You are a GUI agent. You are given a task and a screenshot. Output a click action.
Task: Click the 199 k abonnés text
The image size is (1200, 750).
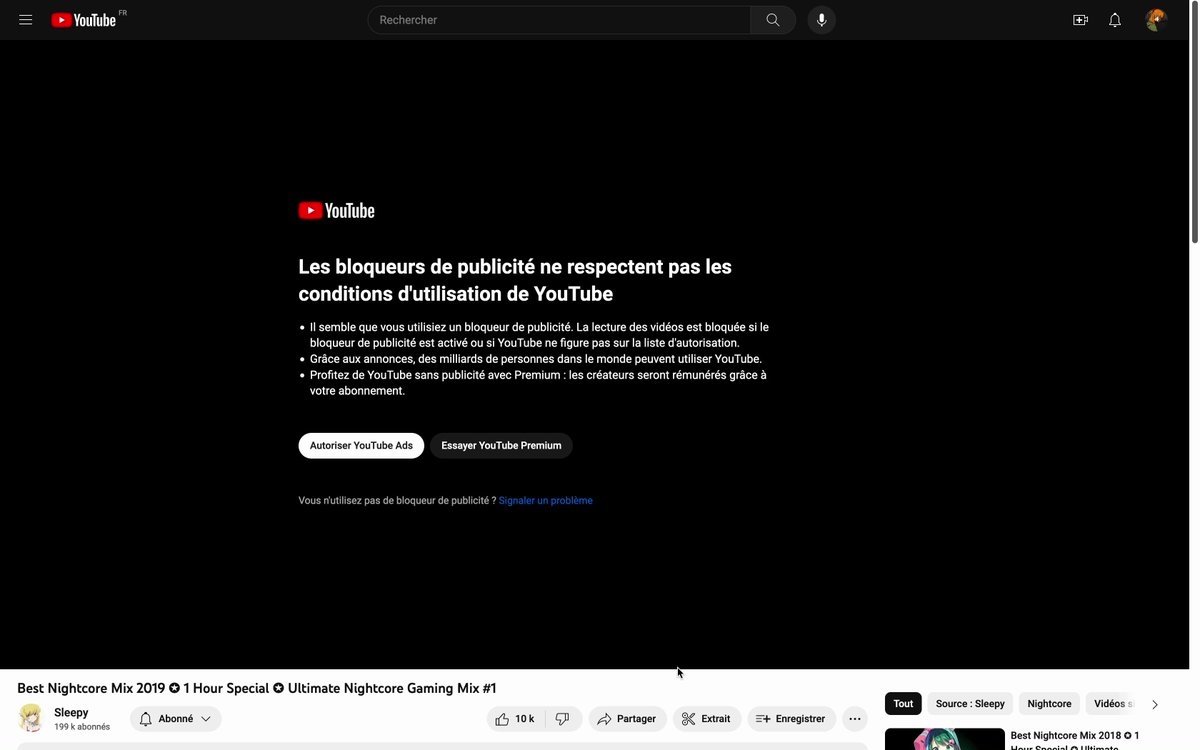click(x=82, y=727)
